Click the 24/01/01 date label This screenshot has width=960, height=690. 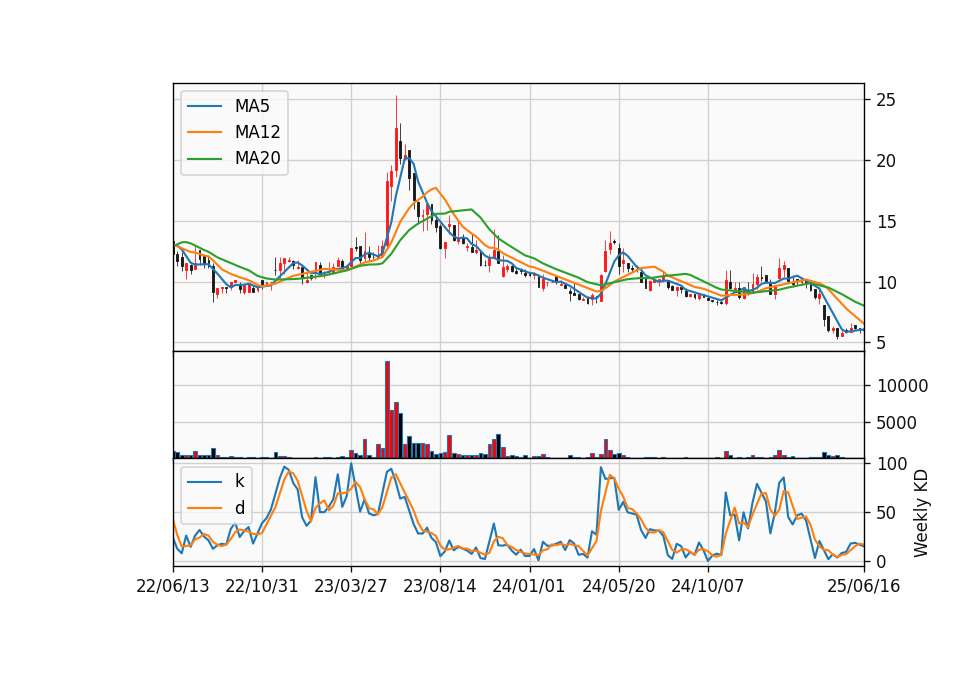(529, 587)
